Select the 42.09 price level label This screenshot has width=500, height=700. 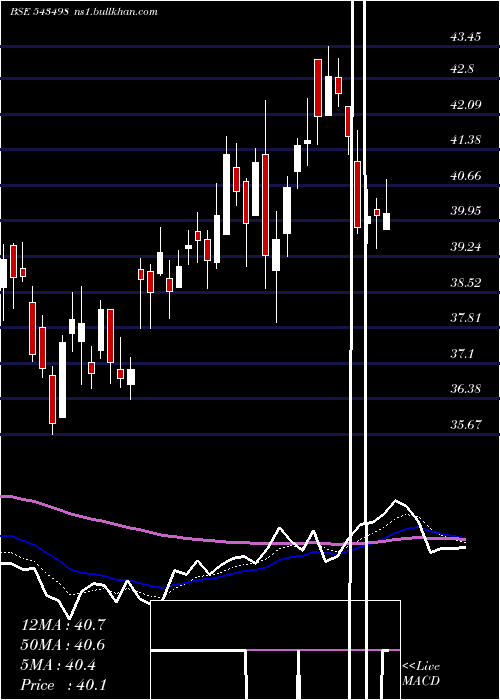[466, 104]
